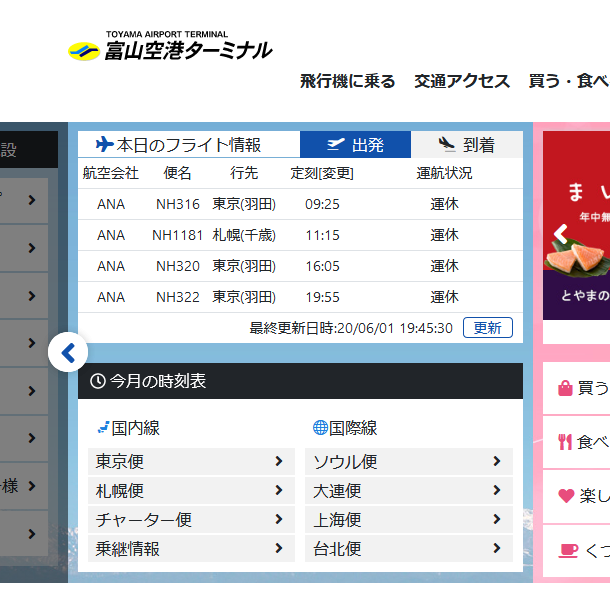610x604 pixels.
Task: Open the 札幌便 timetable
Action: click(191, 490)
